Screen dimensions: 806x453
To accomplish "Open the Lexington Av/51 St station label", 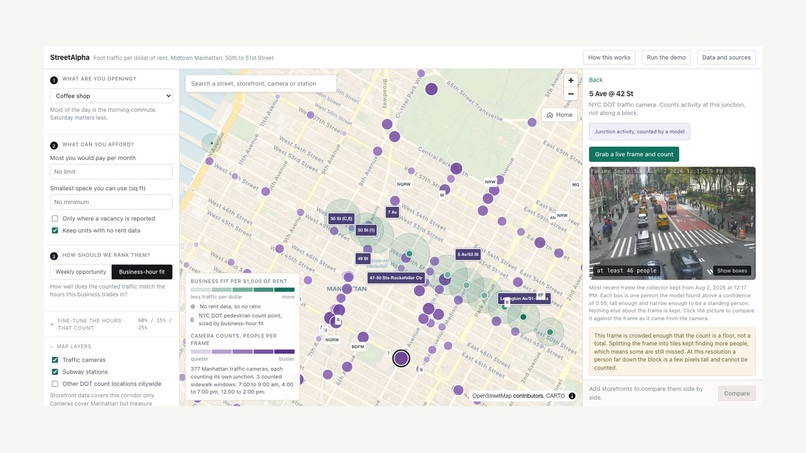I will click(524, 298).
